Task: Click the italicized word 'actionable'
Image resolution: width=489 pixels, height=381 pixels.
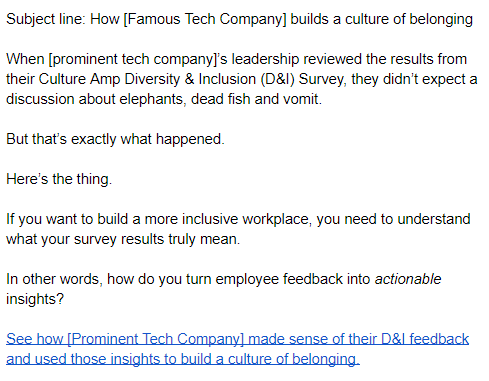Action: point(408,279)
